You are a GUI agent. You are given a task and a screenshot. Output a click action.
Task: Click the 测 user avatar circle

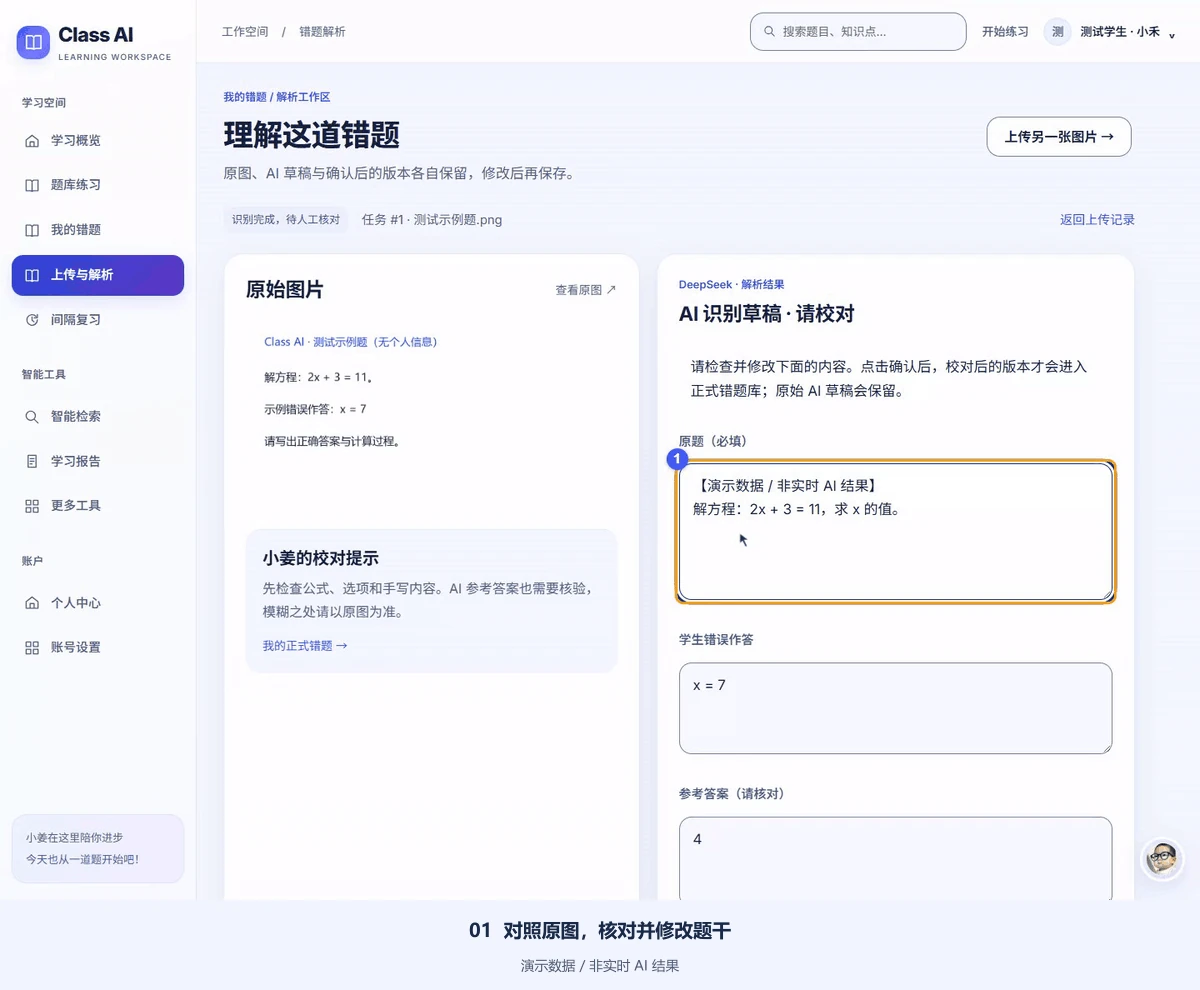tap(1057, 31)
